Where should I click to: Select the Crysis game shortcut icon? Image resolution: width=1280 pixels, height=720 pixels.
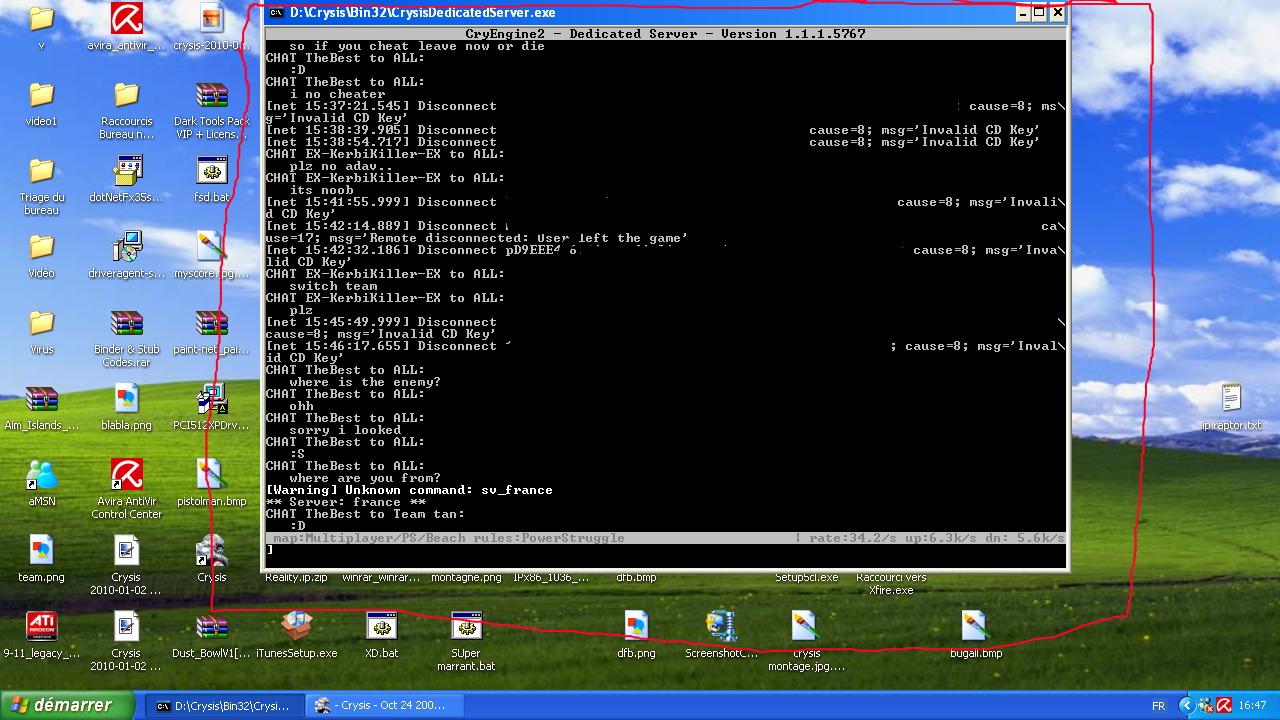211,550
